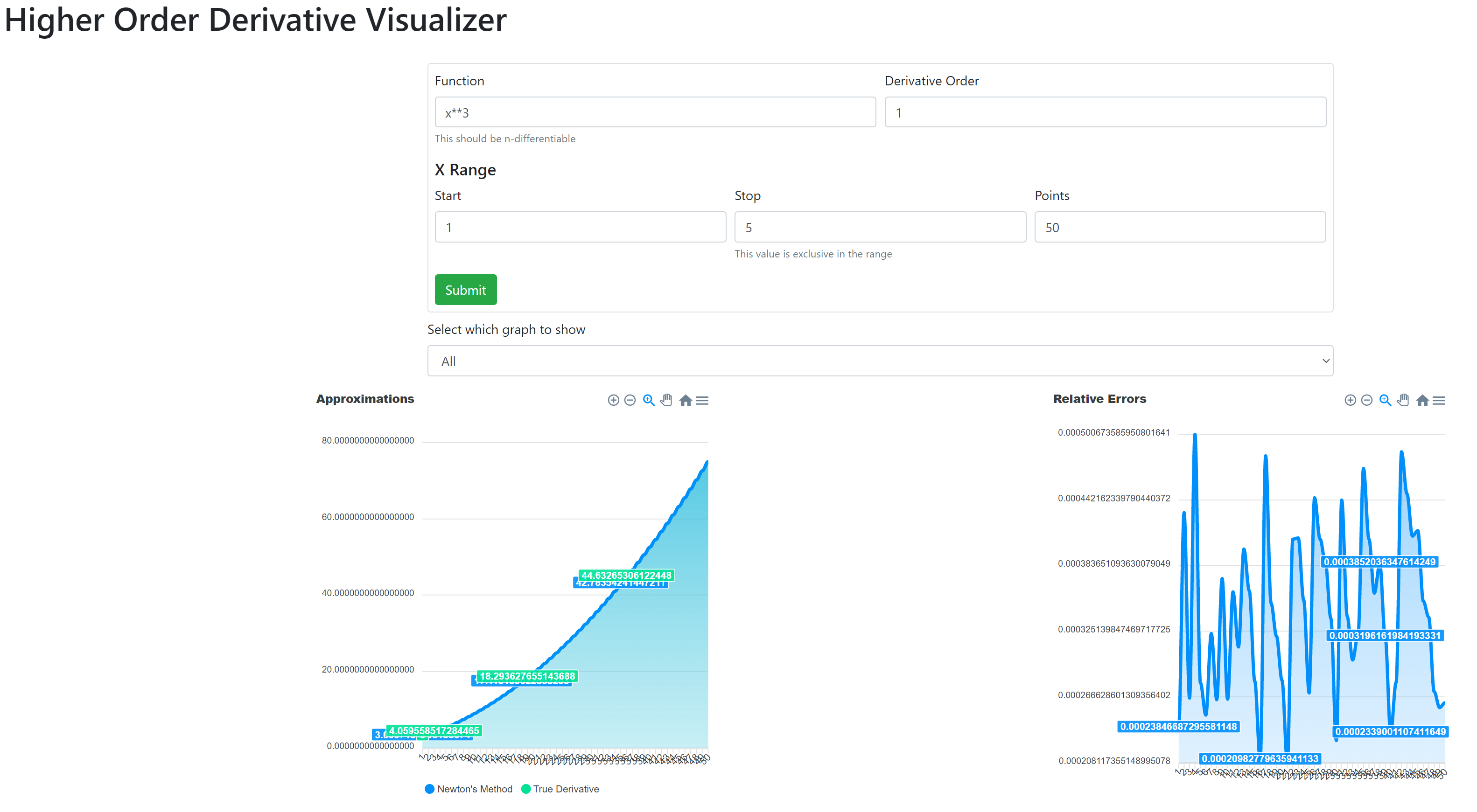Open the graph selection dropdown showing All
Image resolution: width=1477 pixels, height=812 pixels.
(x=880, y=361)
